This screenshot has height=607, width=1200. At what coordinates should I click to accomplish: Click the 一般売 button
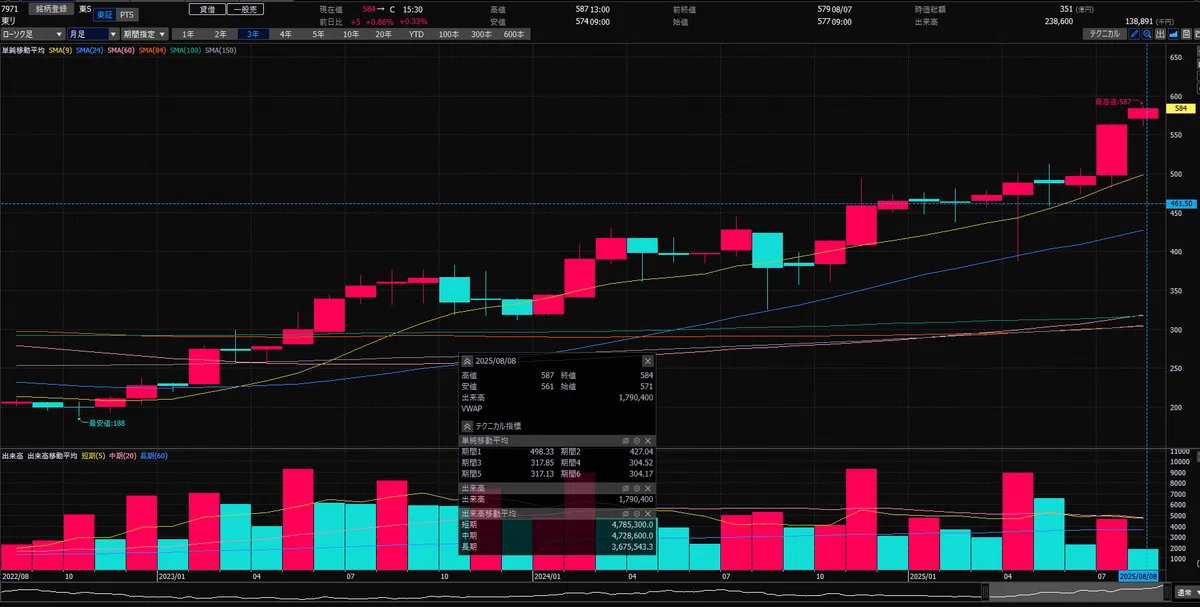pyautogui.click(x=244, y=8)
